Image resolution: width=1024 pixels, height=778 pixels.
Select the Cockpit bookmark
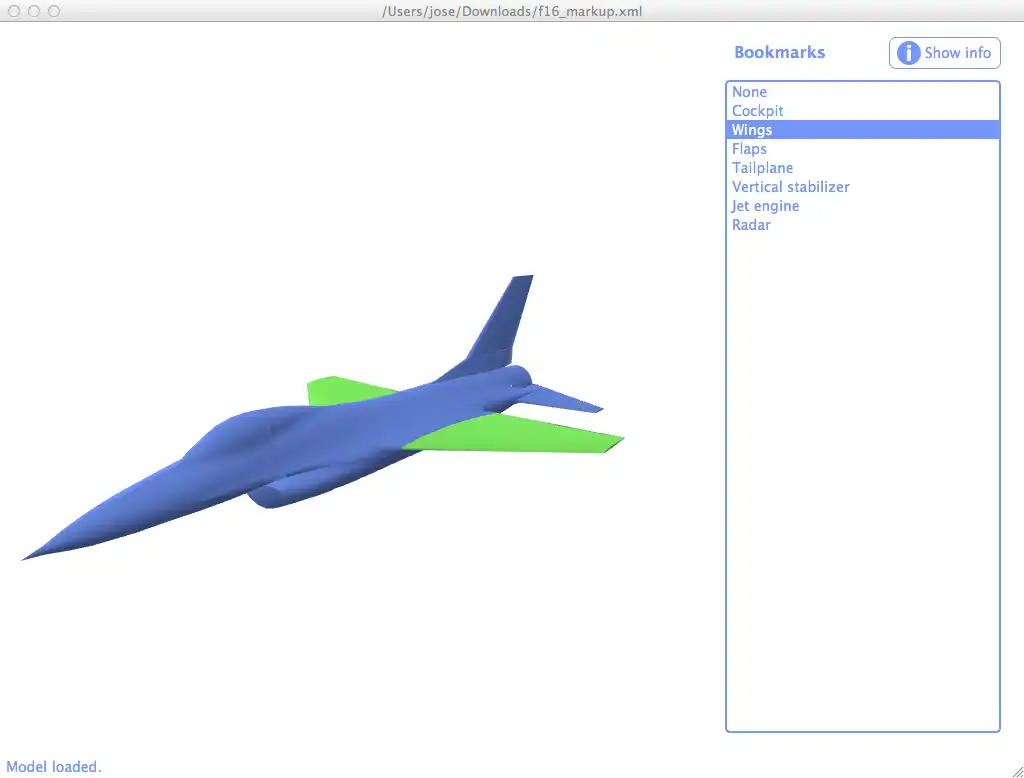tap(863, 111)
